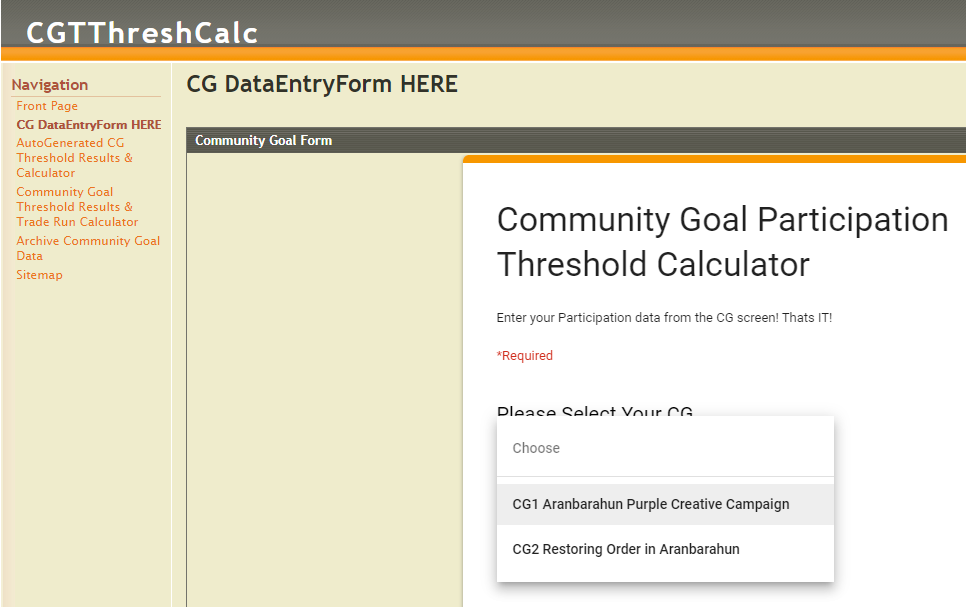
Task: Click the Please Select Your CG label
Action: click(595, 411)
